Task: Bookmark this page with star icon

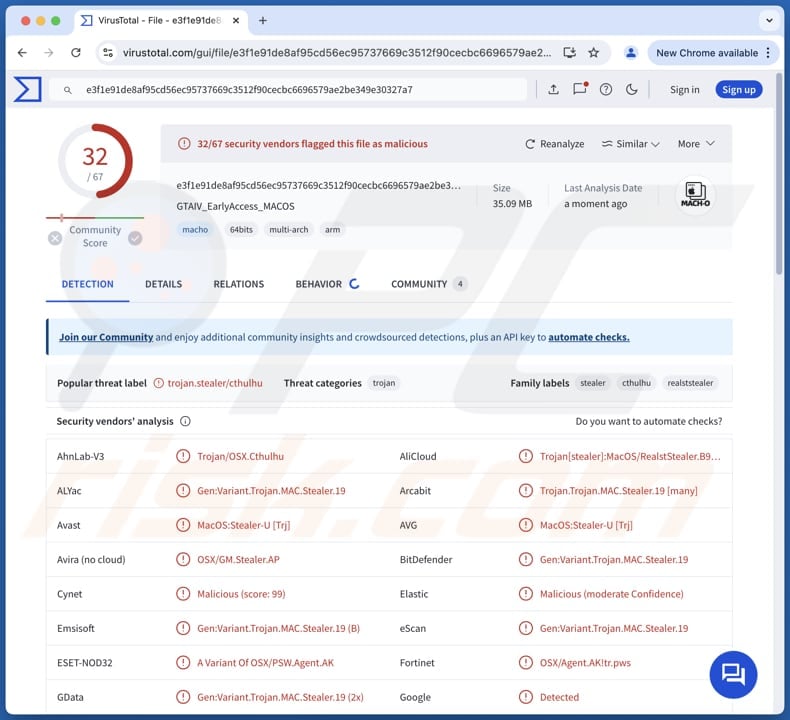Action: 593,53
